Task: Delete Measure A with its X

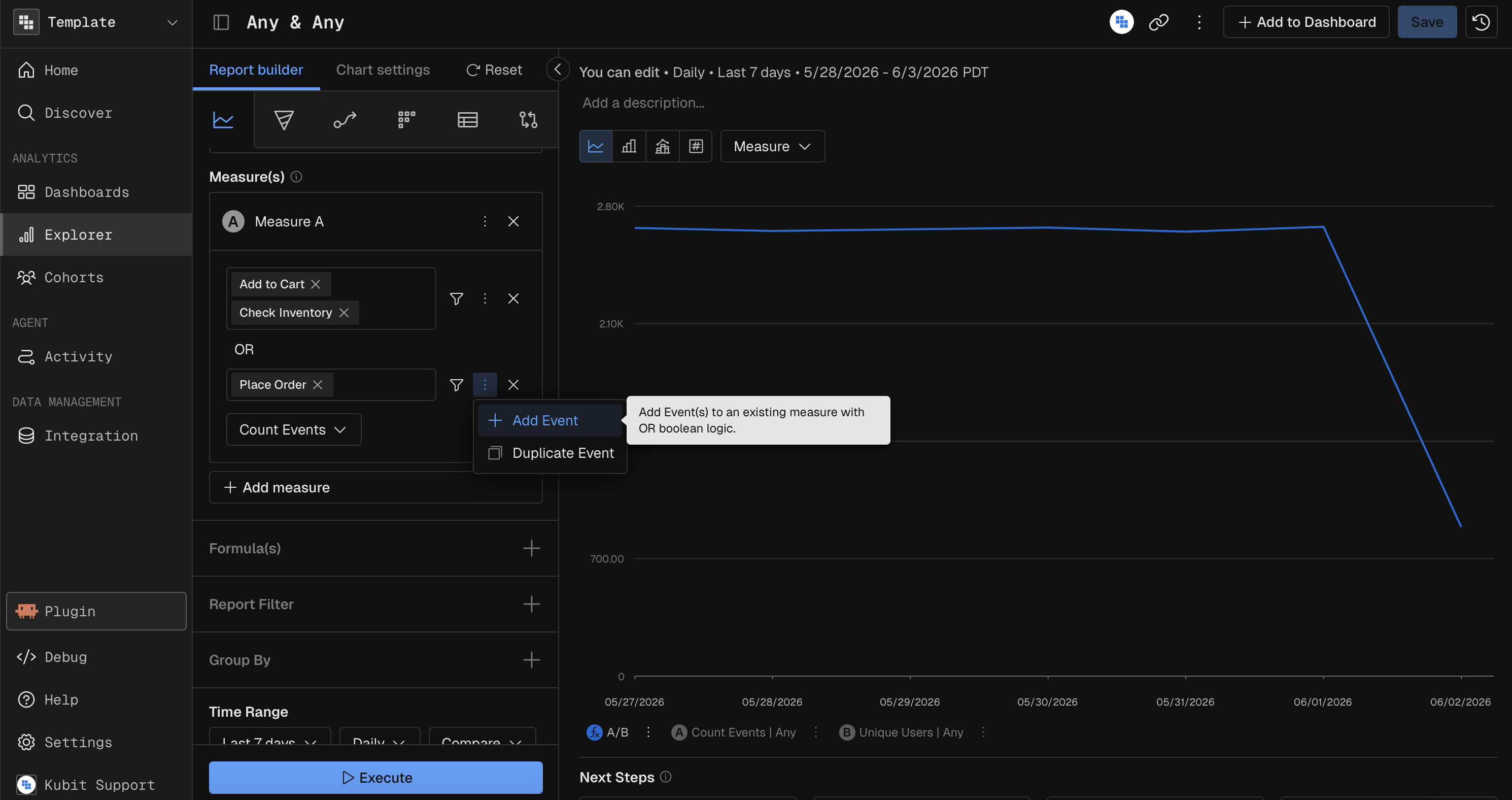Action: point(513,221)
